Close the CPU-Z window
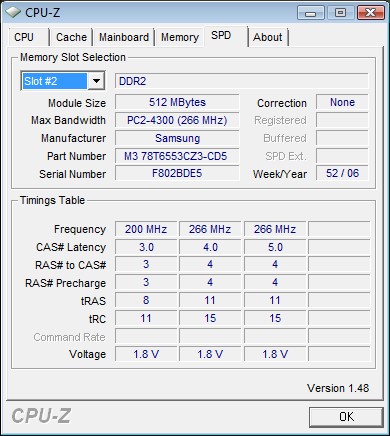 coord(370,13)
